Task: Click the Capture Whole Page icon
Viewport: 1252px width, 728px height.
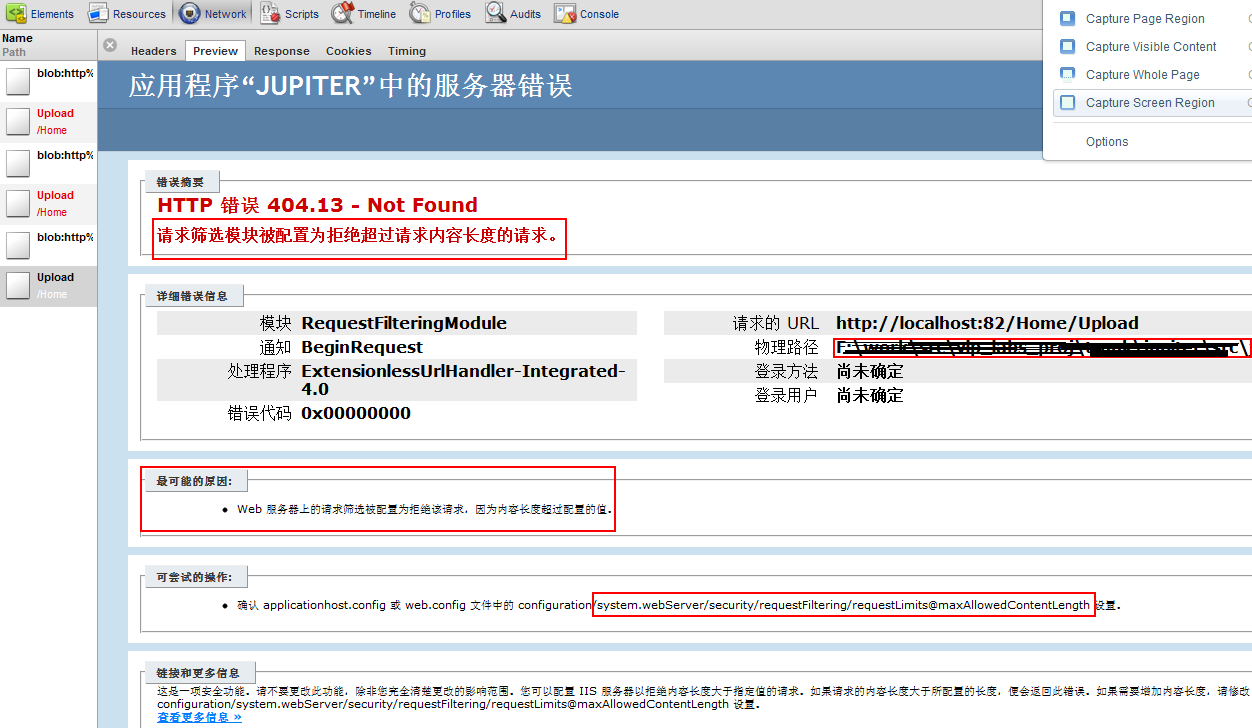Action: coord(1067,74)
